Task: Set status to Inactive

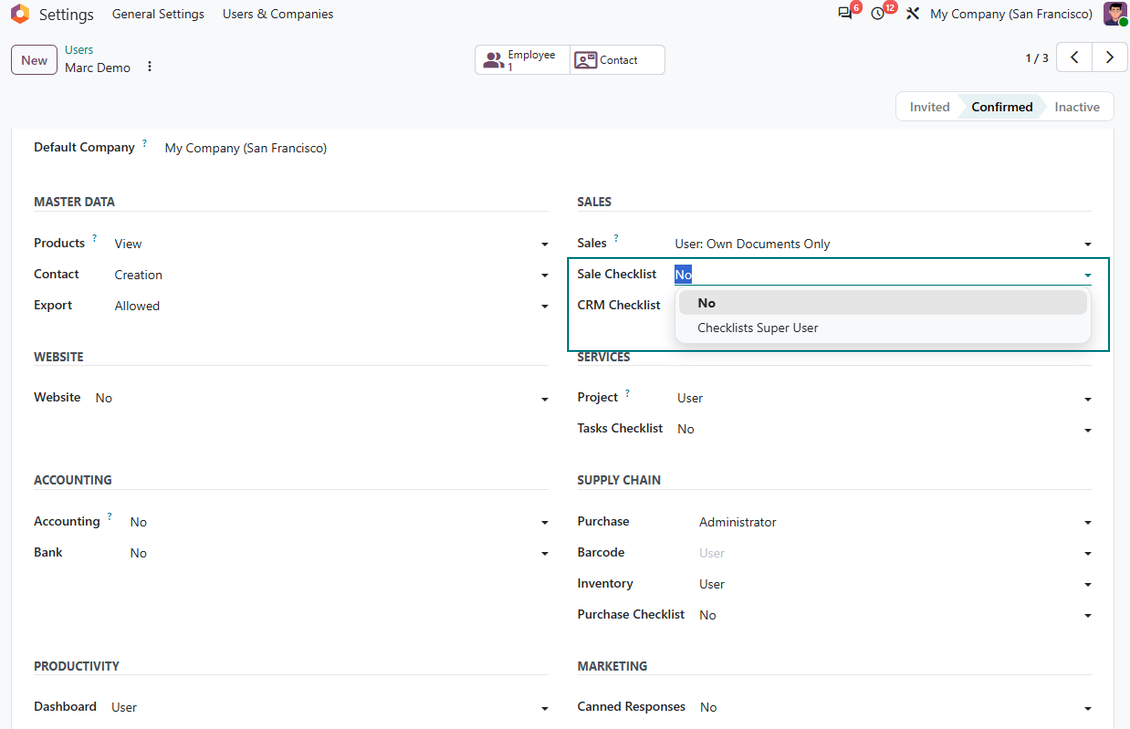Action: point(1077,107)
